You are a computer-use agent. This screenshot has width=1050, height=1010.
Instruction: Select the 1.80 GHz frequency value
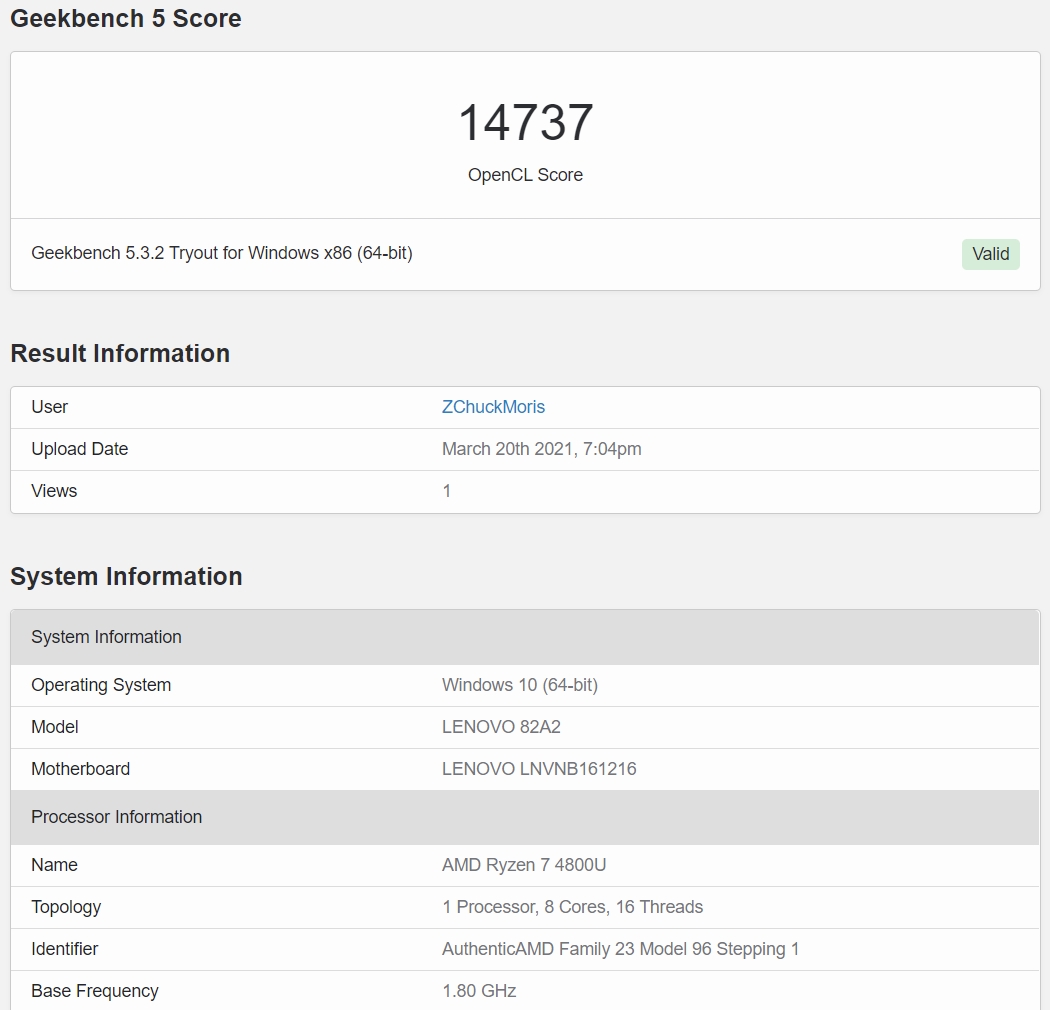pyautogui.click(x=479, y=991)
